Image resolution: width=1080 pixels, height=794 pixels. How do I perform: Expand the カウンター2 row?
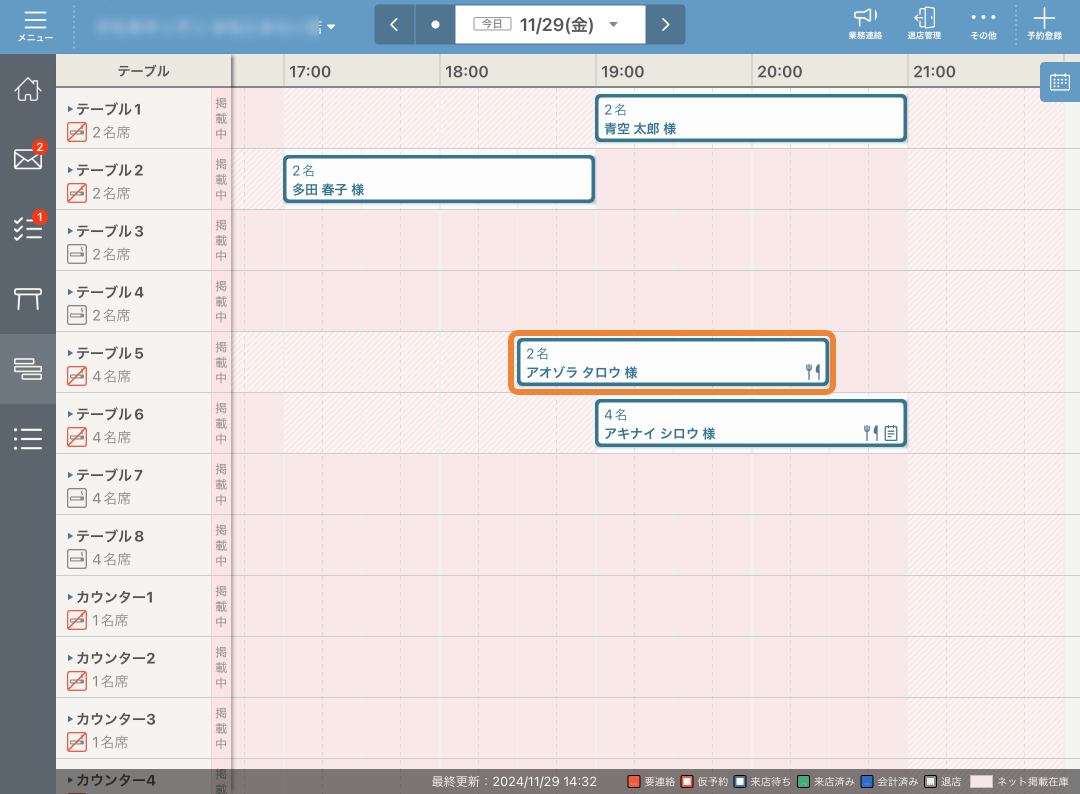pos(70,658)
